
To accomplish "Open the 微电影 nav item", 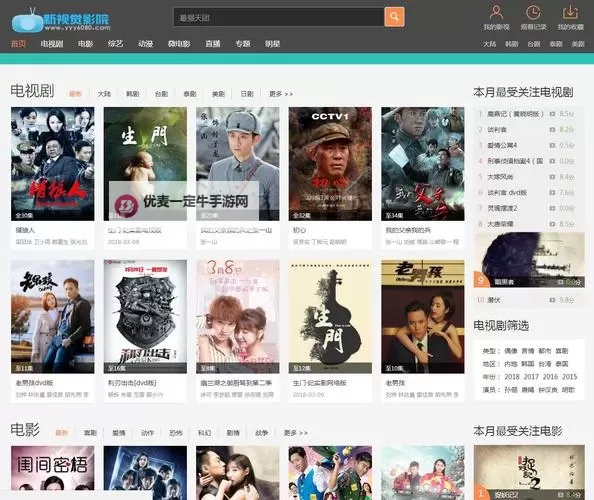I will (x=179, y=44).
